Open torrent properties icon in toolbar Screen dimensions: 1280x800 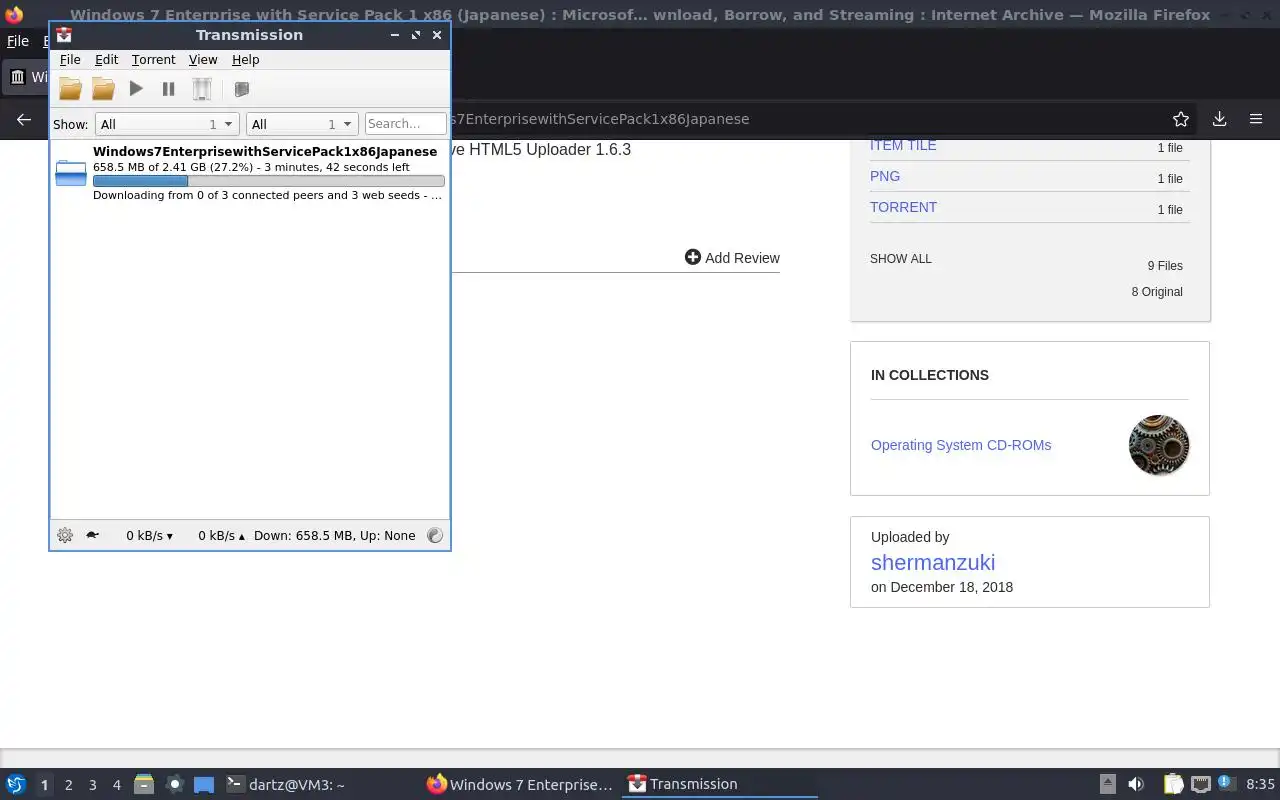pos(241,89)
